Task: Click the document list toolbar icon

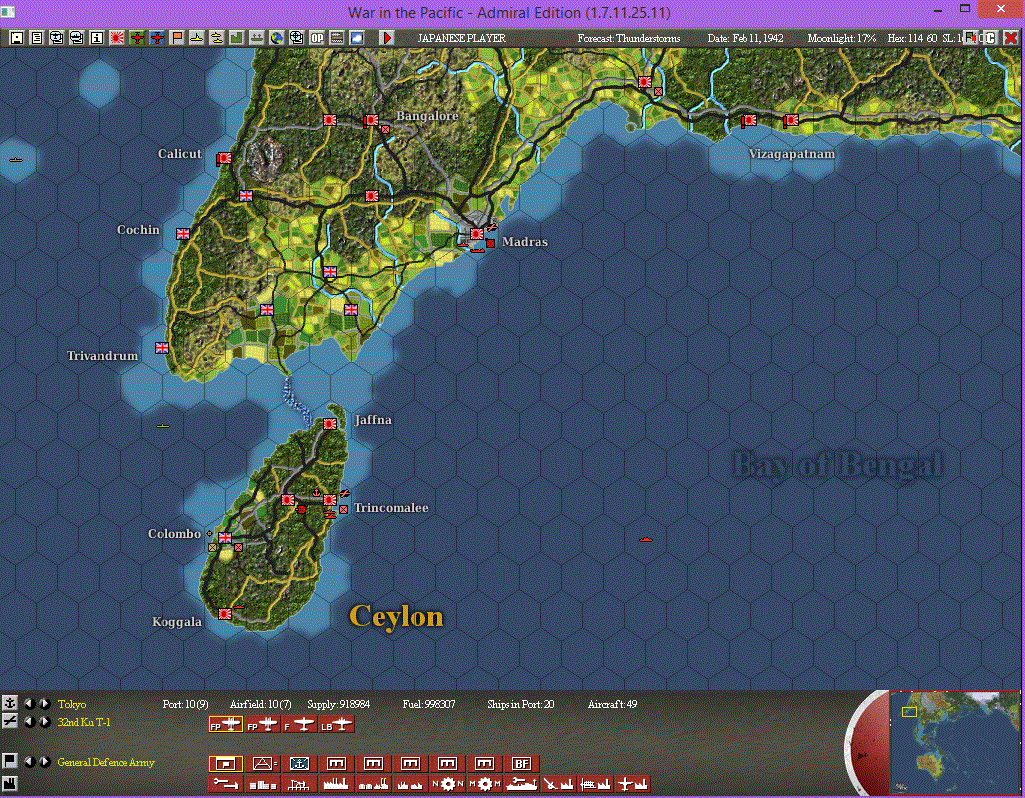Action: tap(37, 38)
